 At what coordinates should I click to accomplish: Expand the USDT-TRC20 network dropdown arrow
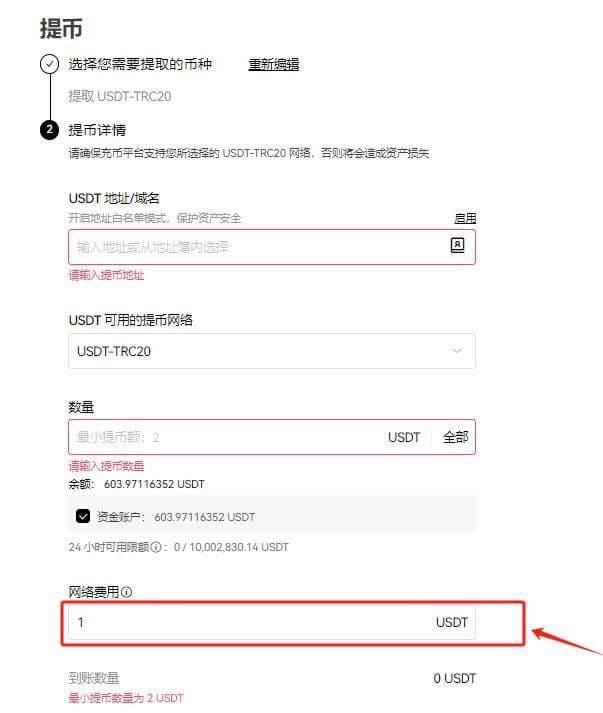tap(457, 351)
